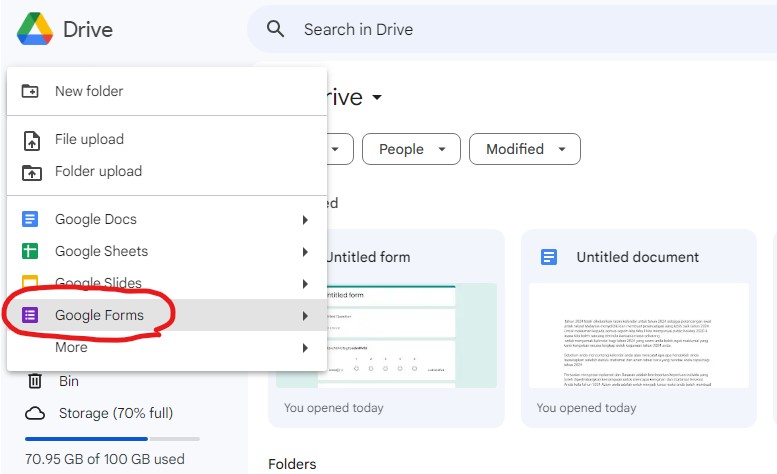Click the New folder icon
777x474 pixels.
[32, 91]
